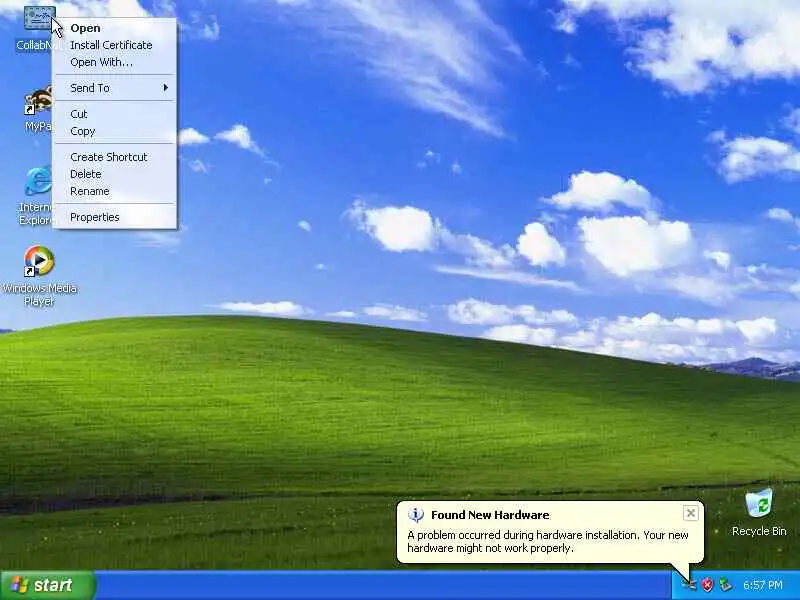This screenshot has width=800, height=600.
Task: Click the network connection tray icon
Action: point(689,585)
